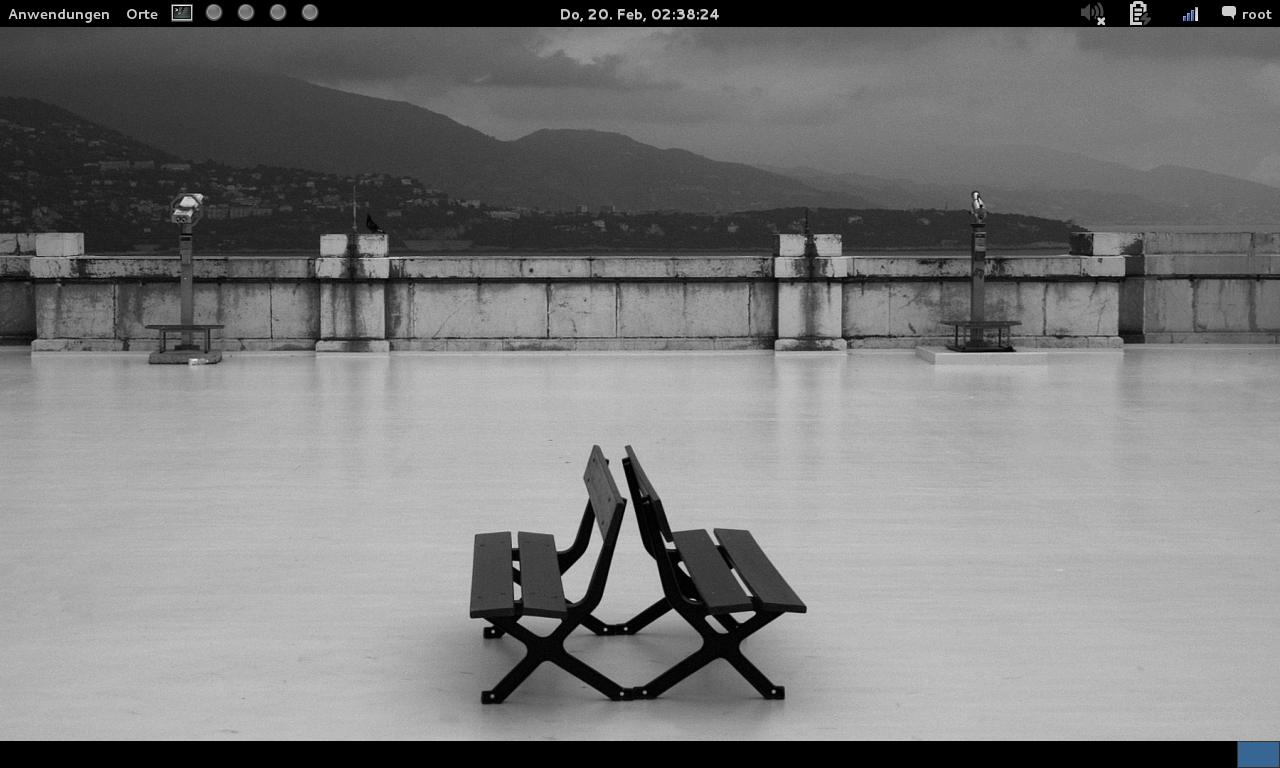This screenshot has width=1280, height=768.
Task: Open the muted volume speaker indicator
Action: point(1092,13)
